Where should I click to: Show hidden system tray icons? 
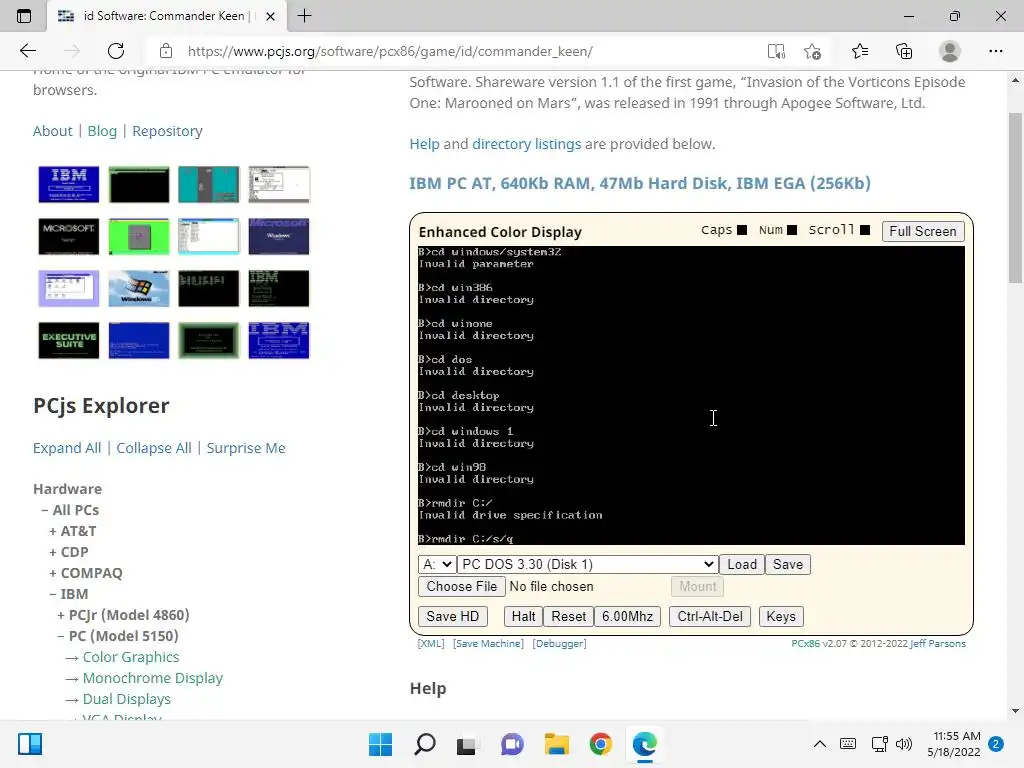pos(820,744)
